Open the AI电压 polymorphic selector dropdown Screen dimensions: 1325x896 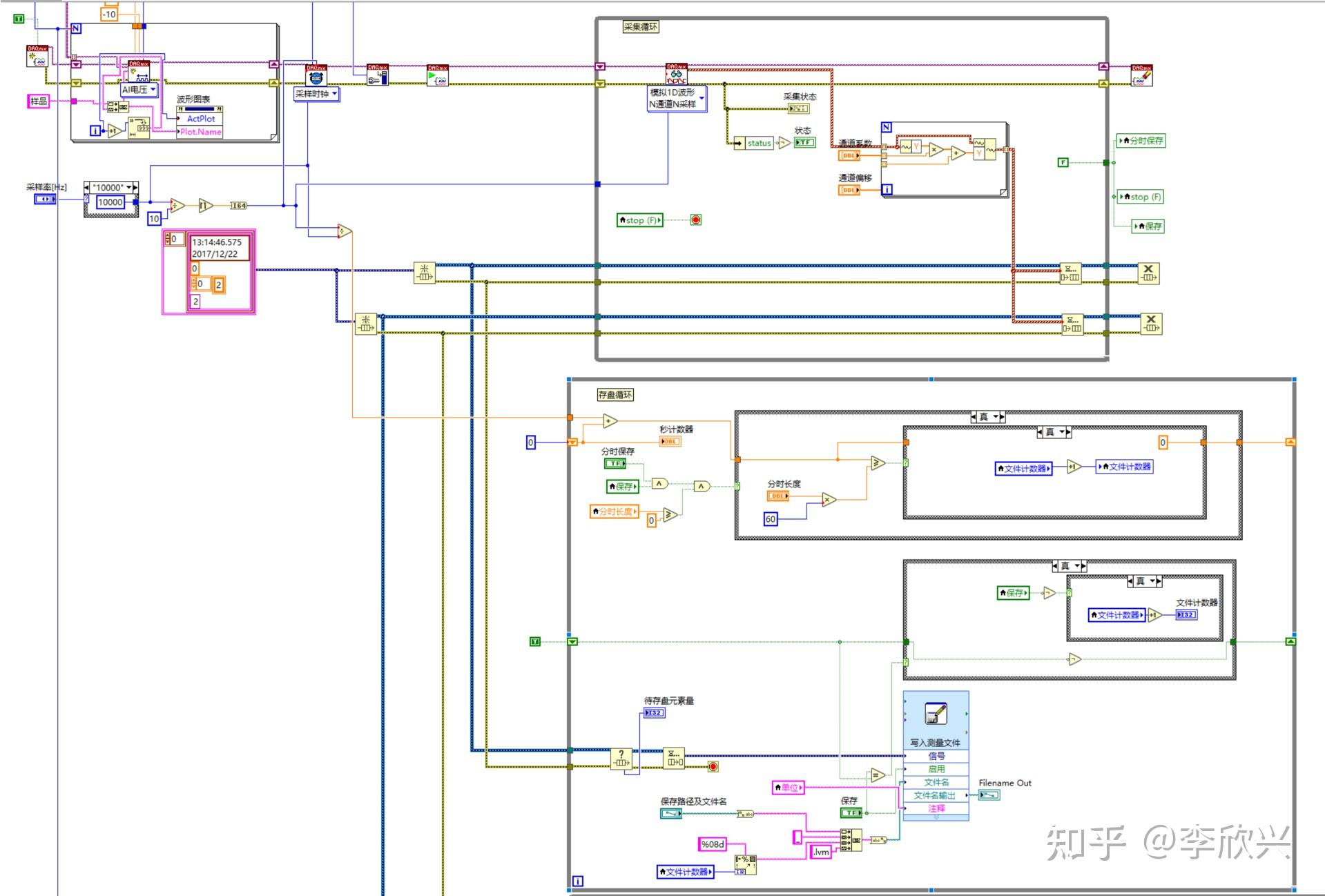point(138,90)
